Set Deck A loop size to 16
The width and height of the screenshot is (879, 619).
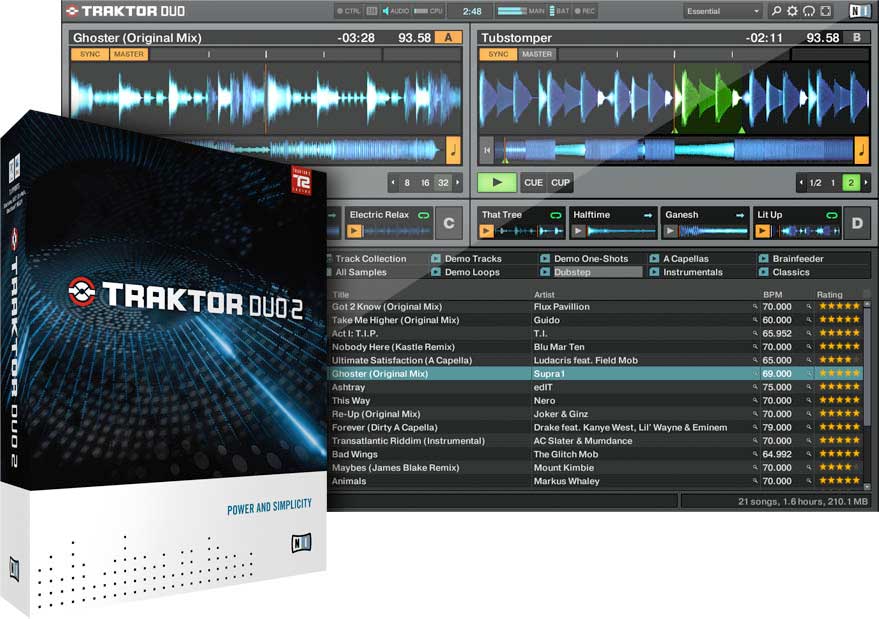click(x=425, y=183)
